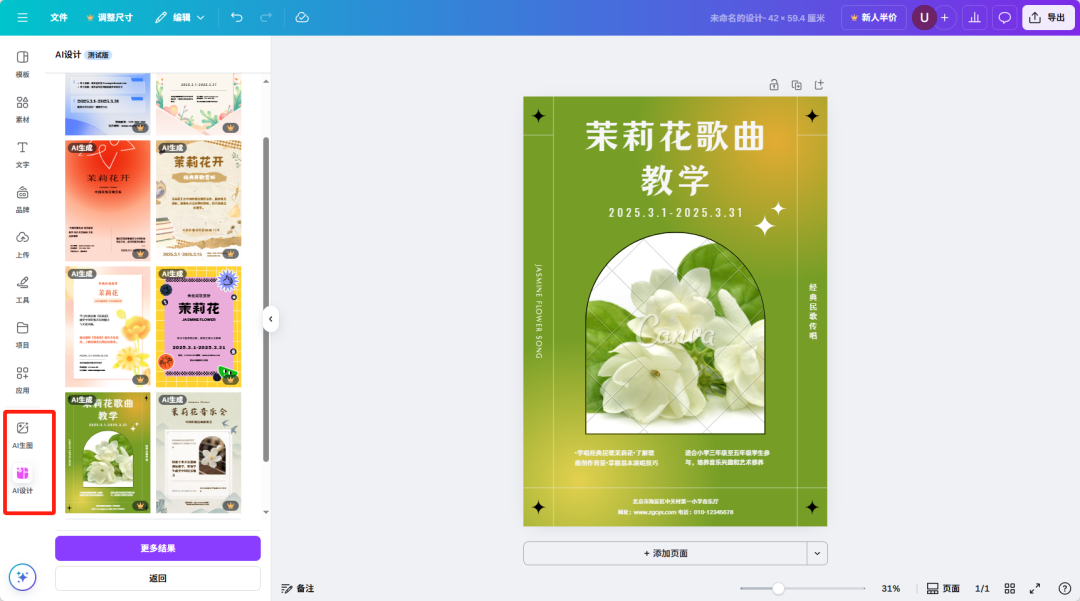Open the 素材 elements panel

(x=21, y=107)
